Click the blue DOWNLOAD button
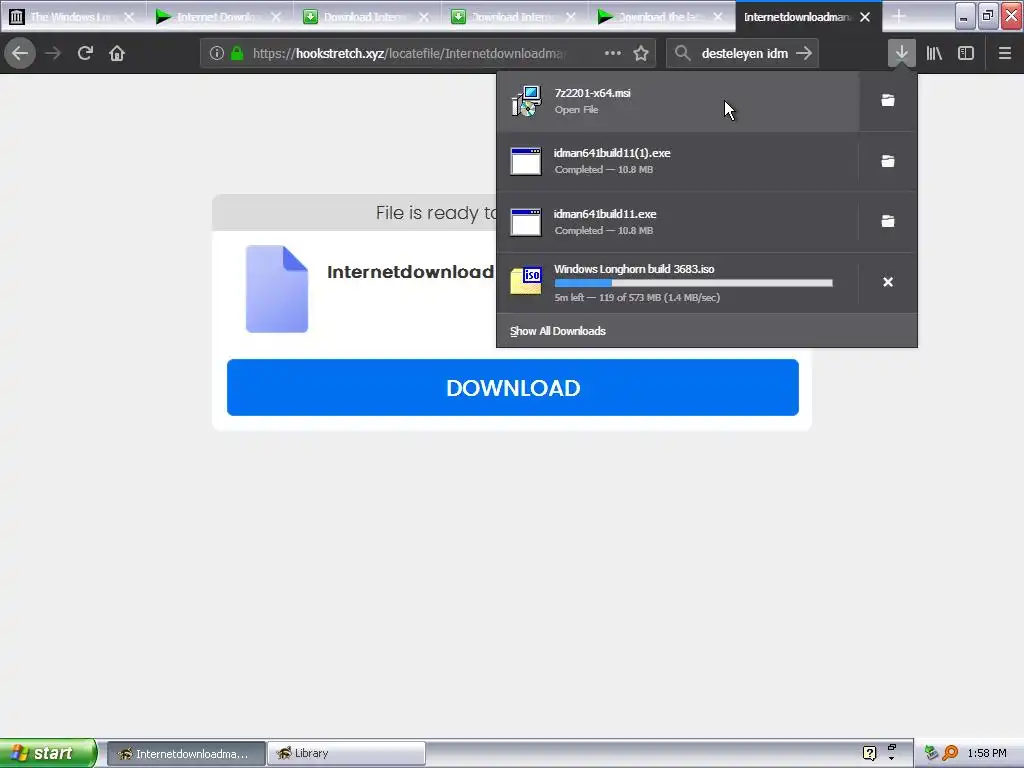The height and width of the screenshot is (768, 1024). click(513, 387)
